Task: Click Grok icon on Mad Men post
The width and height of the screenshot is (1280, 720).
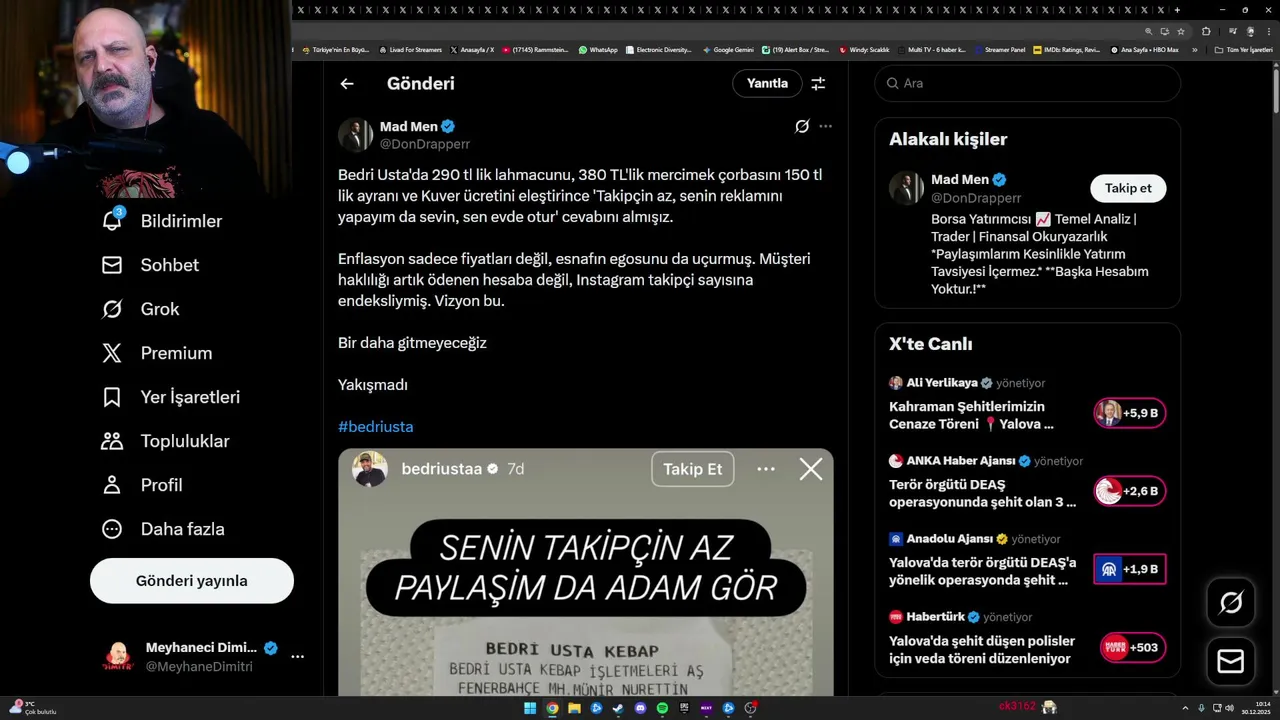Action: coord(802,126)
